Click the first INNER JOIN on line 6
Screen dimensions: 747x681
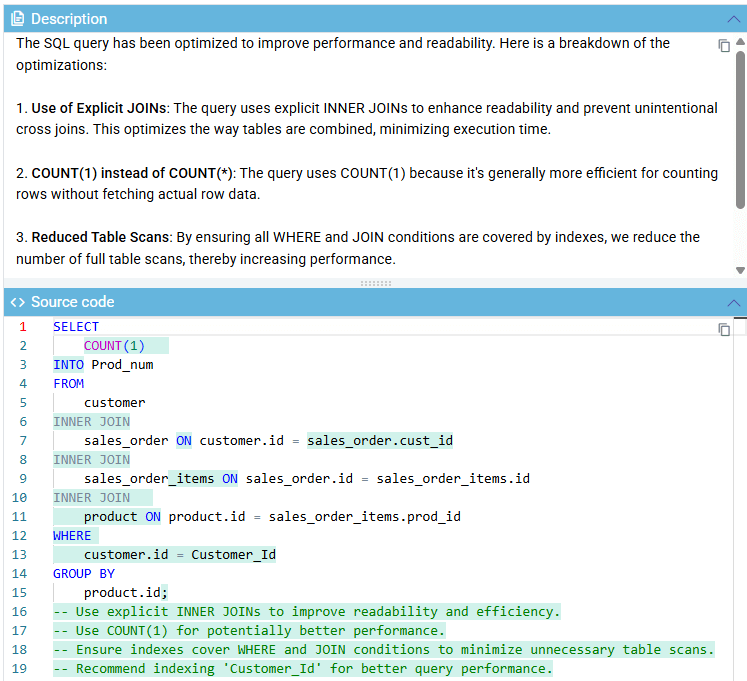[x=91, y=422]
